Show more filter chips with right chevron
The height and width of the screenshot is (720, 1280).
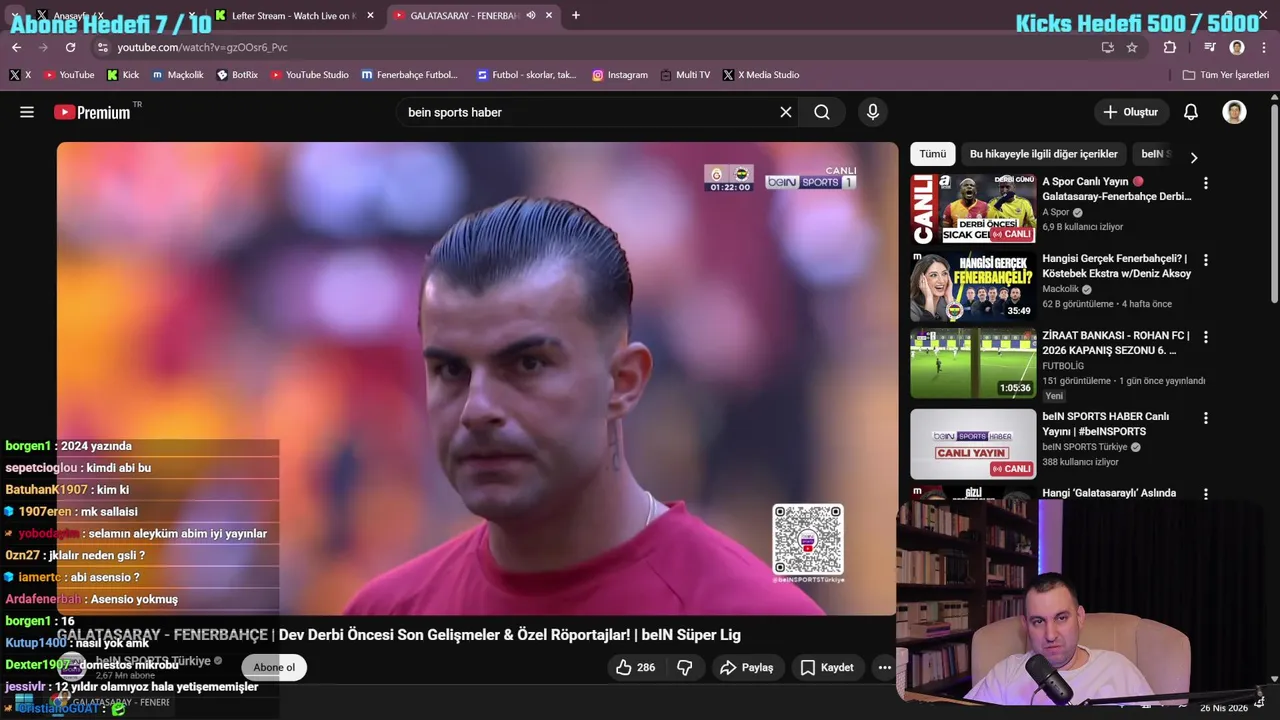point(1193,157)
